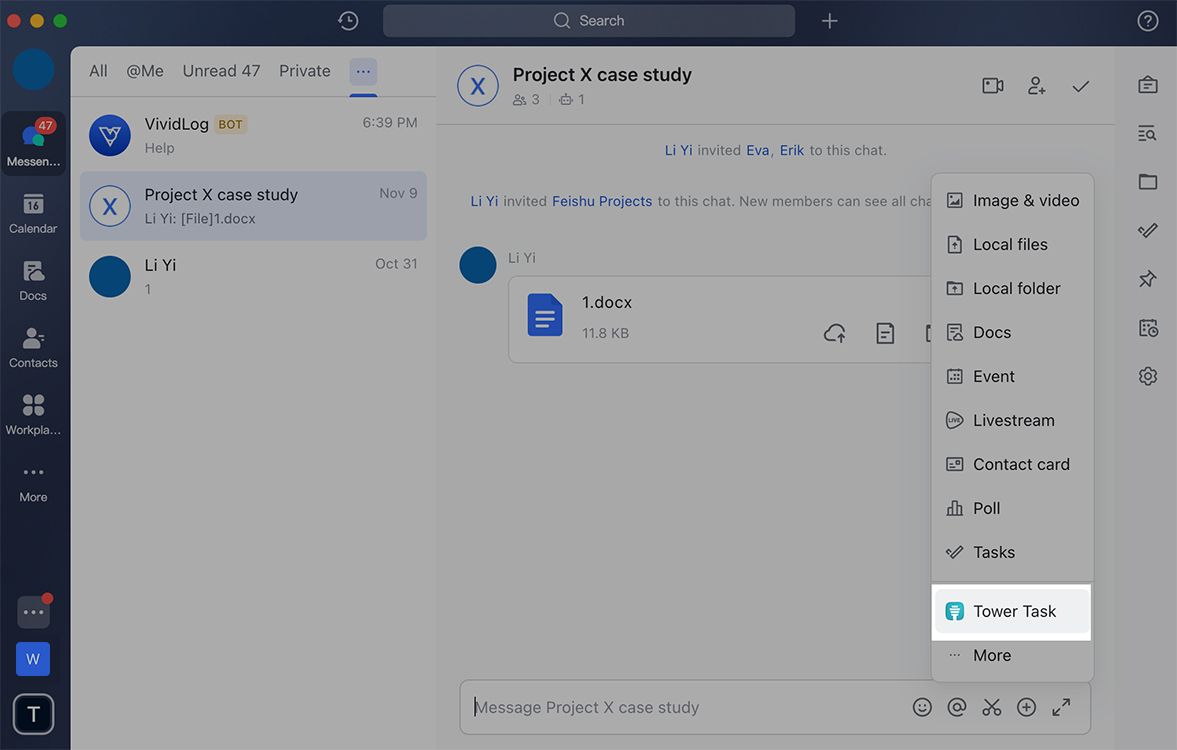
Task: Click the Erik link in the invite notice
Action: [x=791, y=150]
